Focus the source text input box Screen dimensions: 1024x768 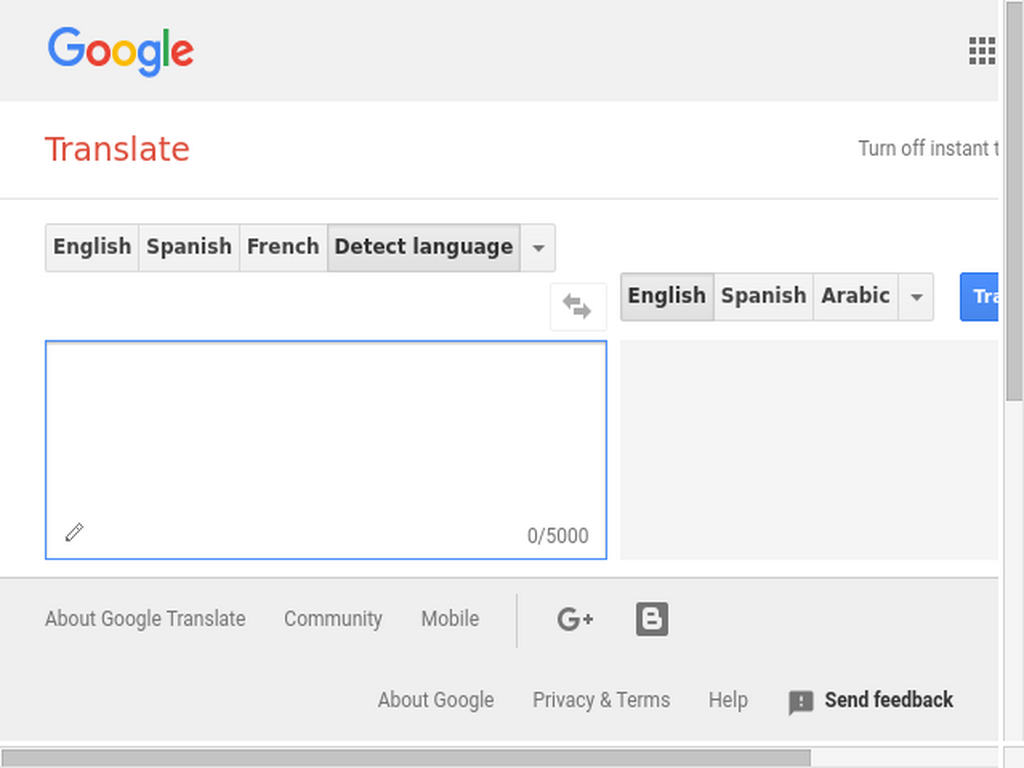point(326,450)
